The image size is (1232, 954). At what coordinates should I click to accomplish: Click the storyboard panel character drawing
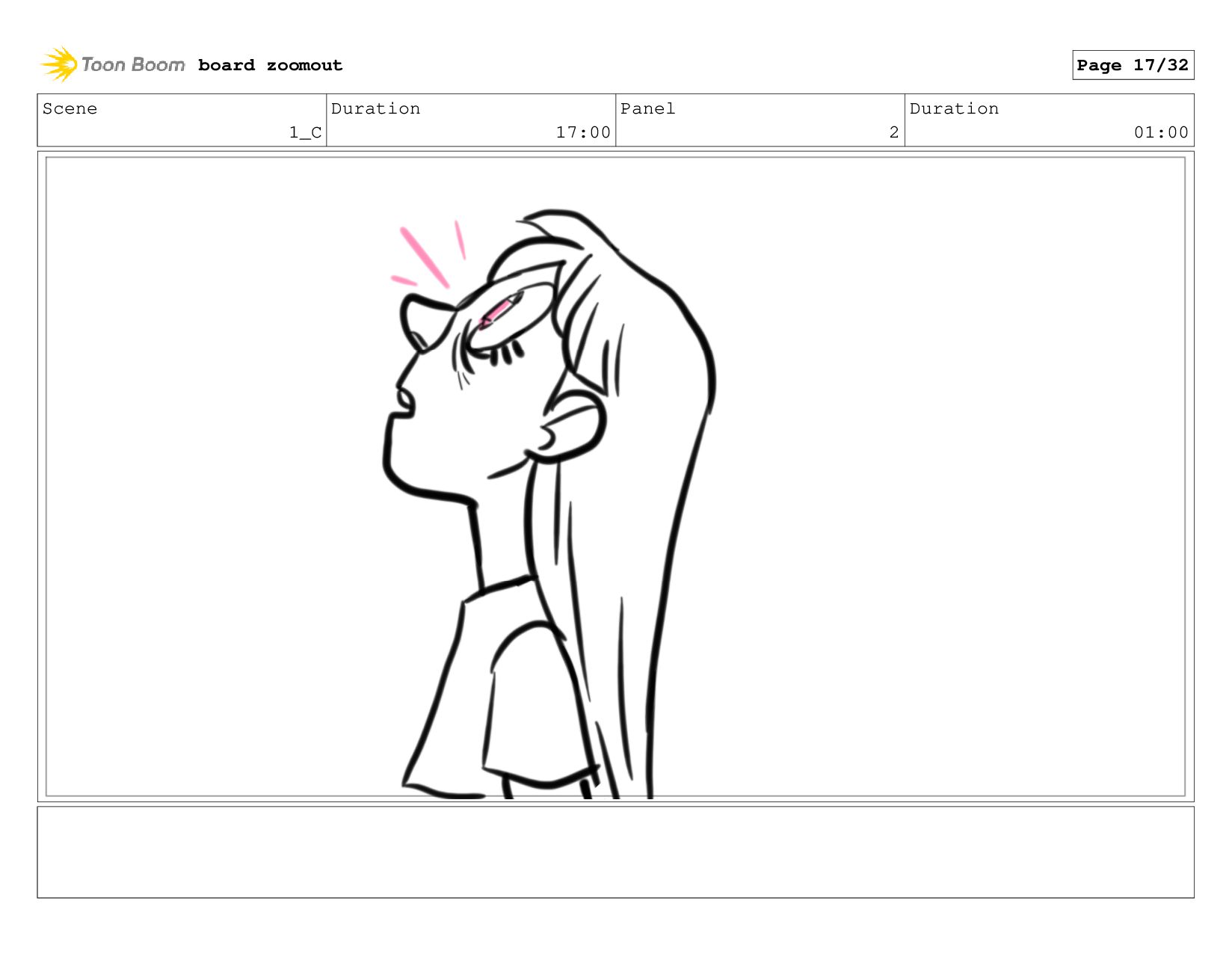coord(549,505)
